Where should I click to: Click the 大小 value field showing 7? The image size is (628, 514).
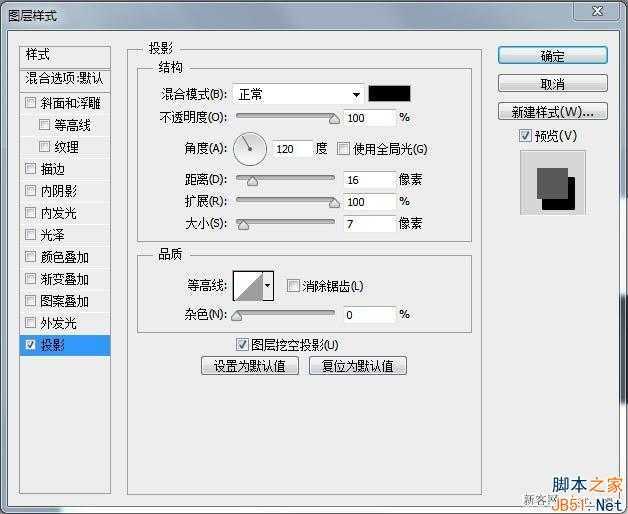pyautogui.click(x=370, y=224)
